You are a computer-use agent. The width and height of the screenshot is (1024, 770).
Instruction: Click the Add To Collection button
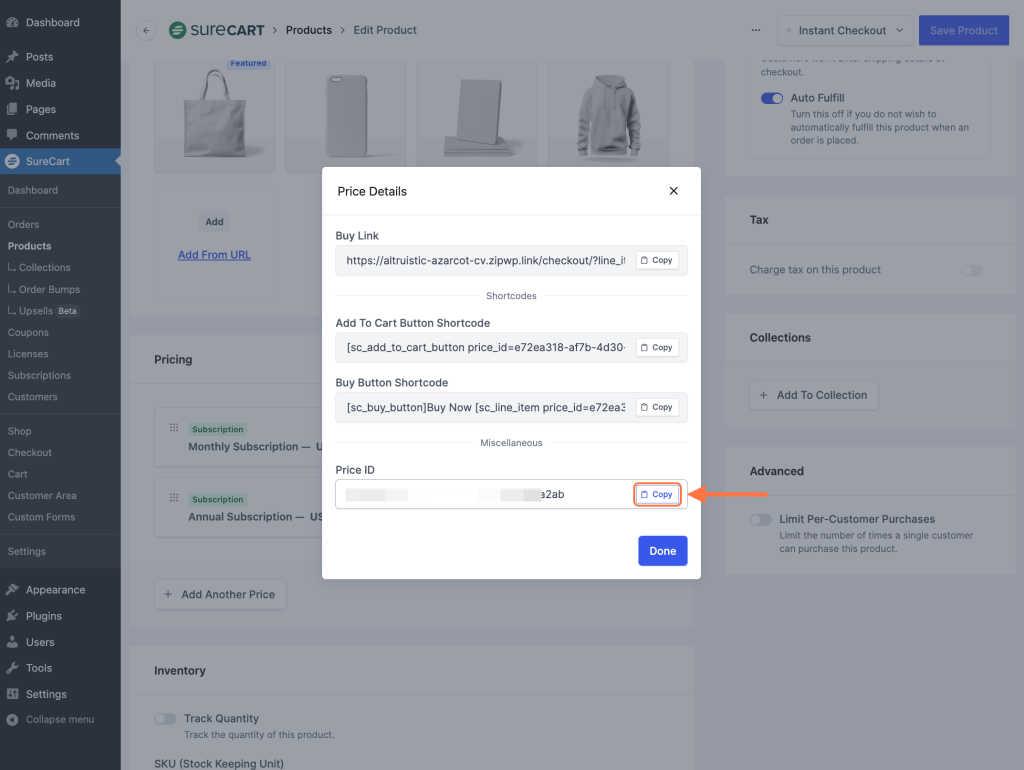pyautogui.click(x=813, y=395)
